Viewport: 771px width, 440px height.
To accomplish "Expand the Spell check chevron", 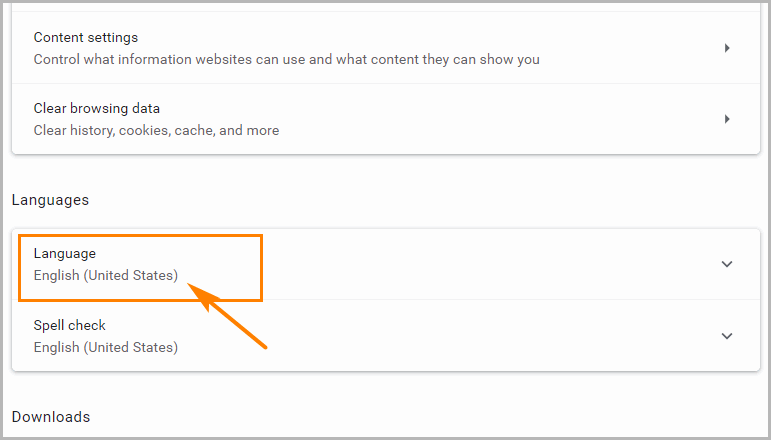I will point(727,336).
